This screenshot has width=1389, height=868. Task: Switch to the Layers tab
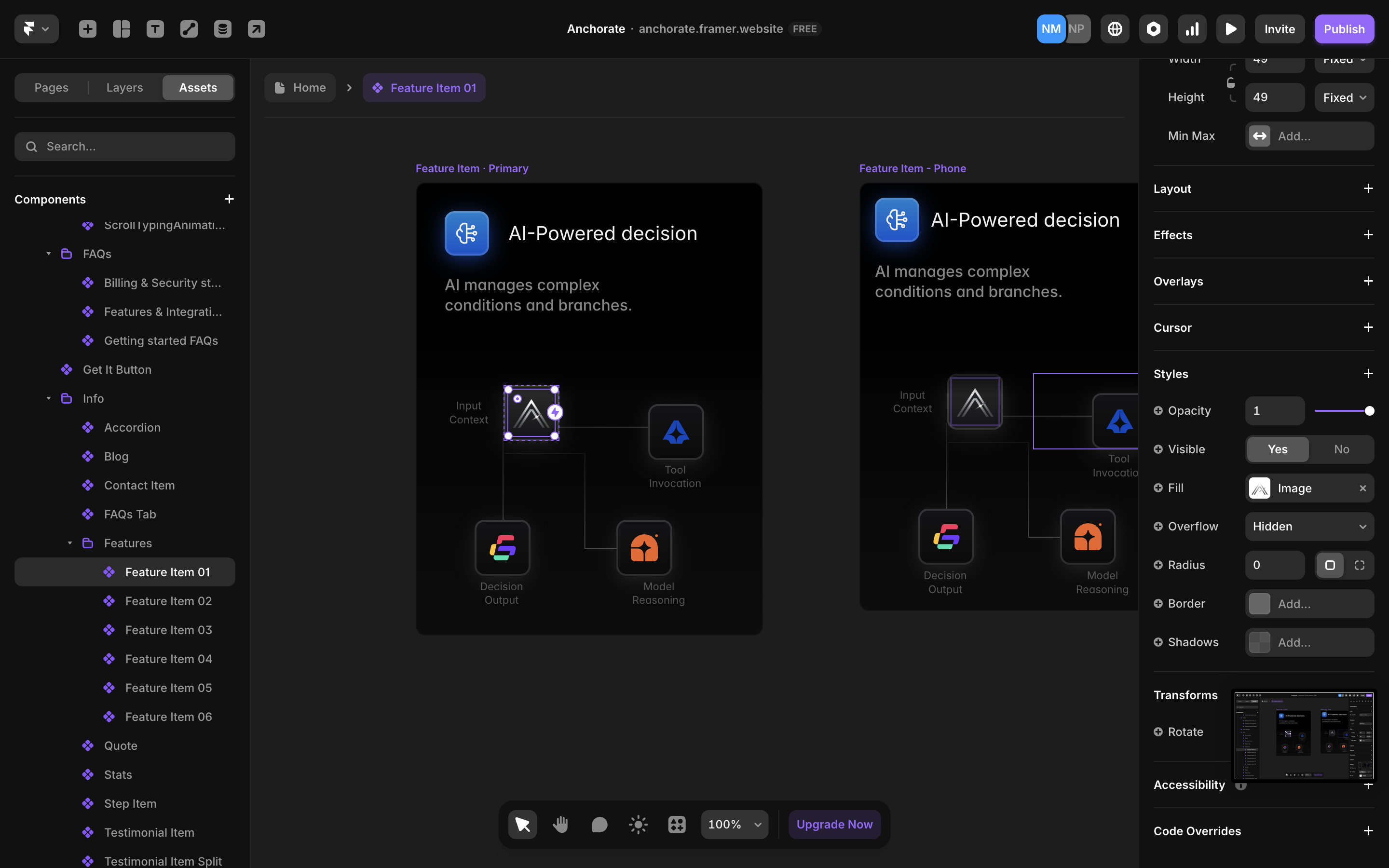(x=124, y=87)
